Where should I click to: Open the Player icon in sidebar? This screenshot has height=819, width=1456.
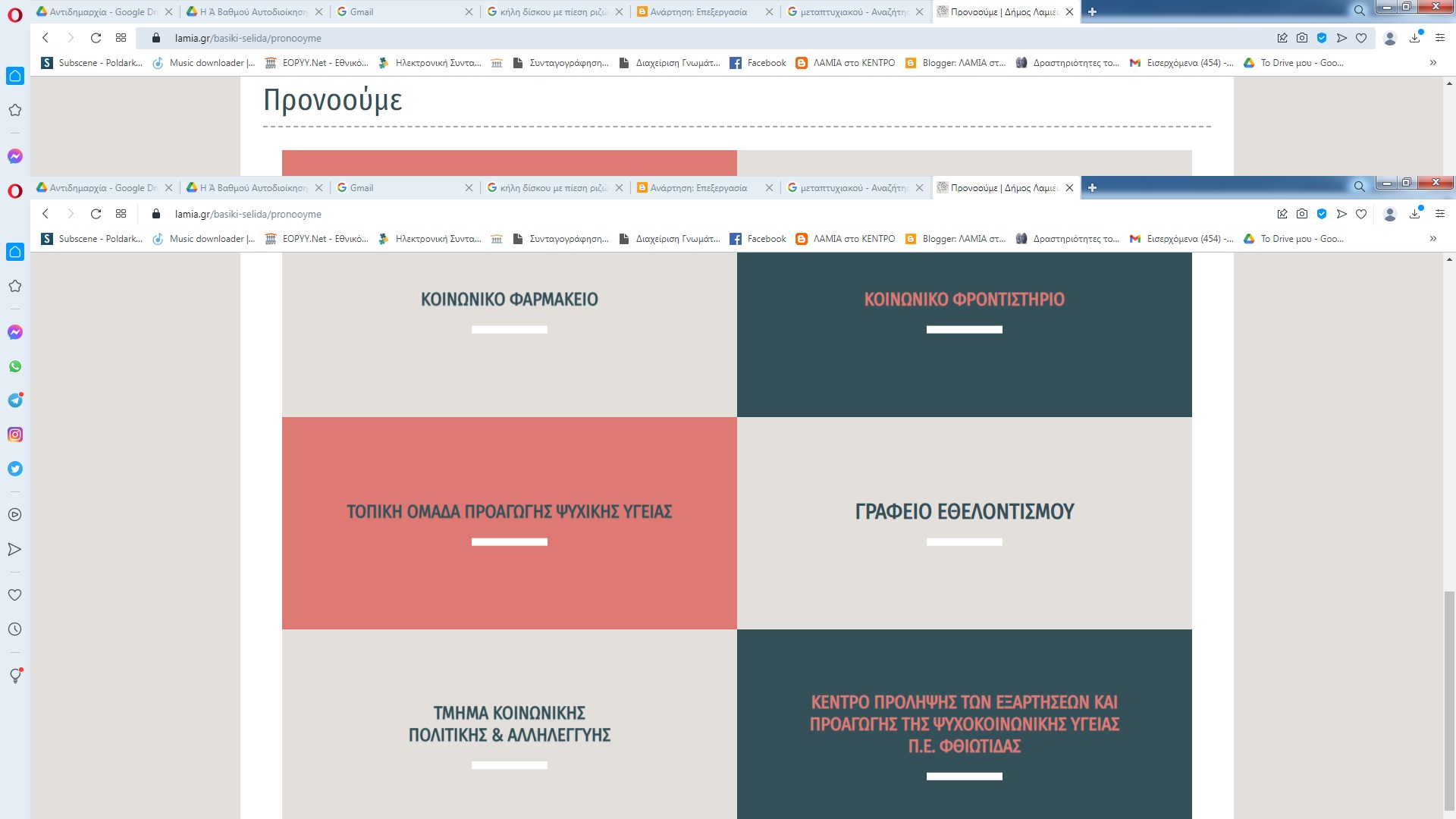click(x=14, y=515)
